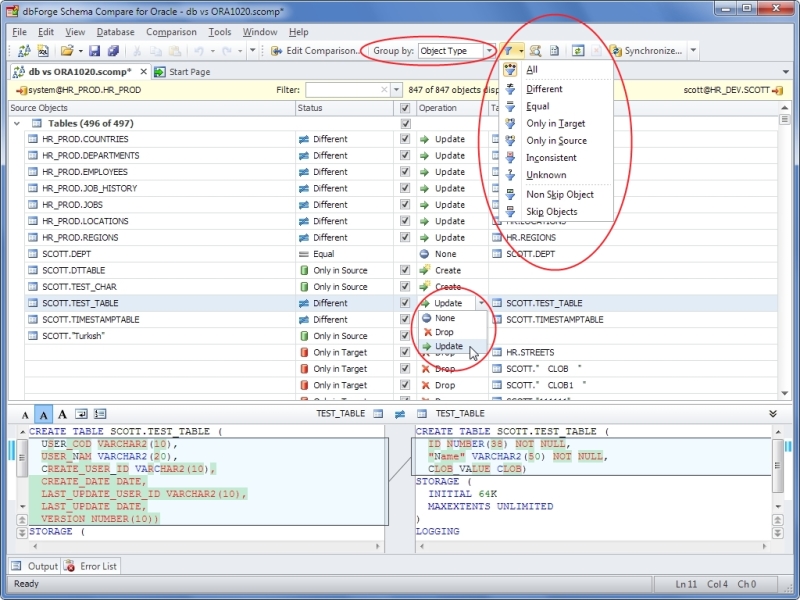This screenshot has width=800, height=600.
Task: Open the File menu
Action: pos(19,32)
